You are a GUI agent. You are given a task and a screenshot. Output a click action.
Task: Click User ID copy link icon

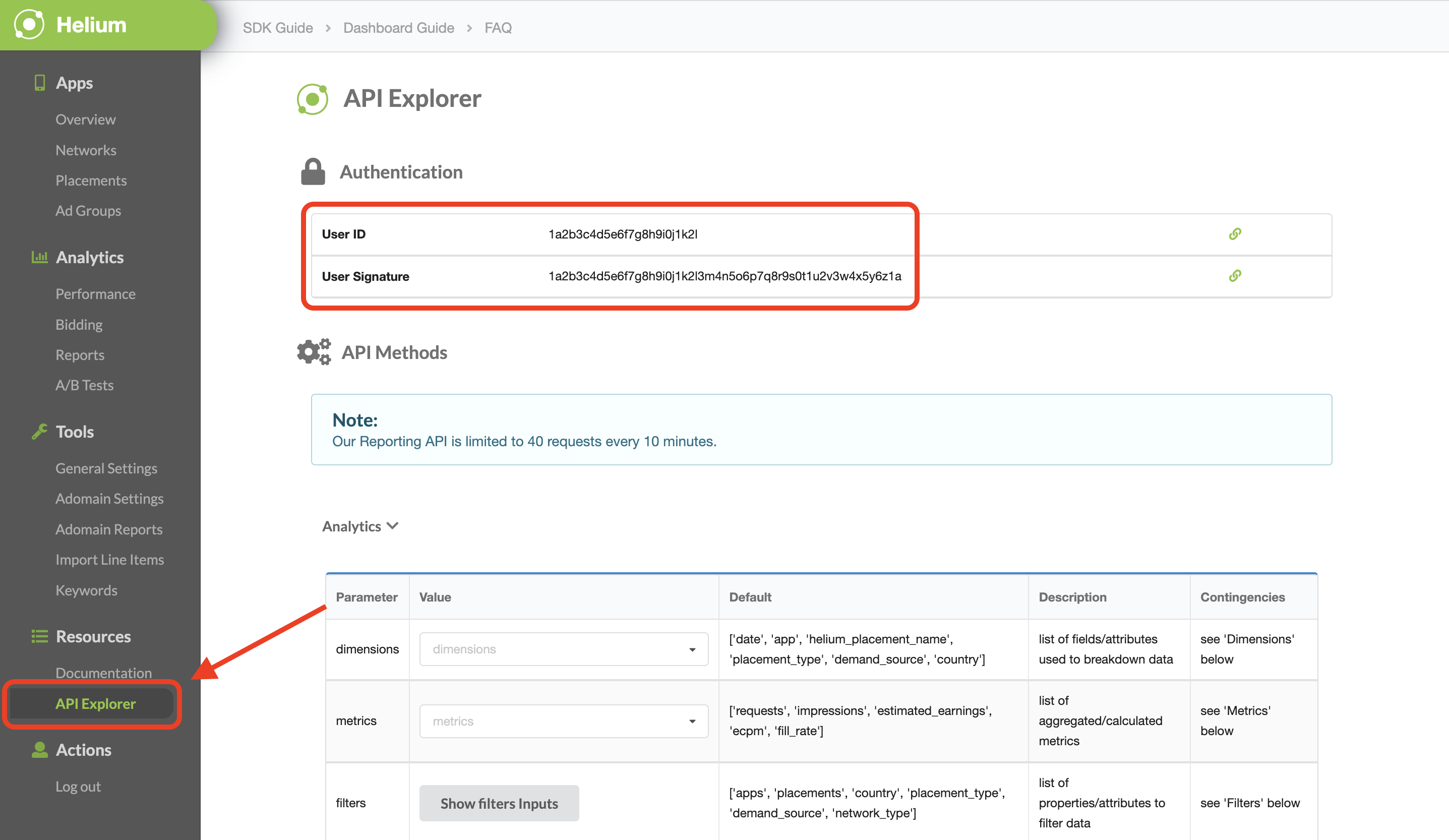pyautogui.click(x=1236, y=234)
